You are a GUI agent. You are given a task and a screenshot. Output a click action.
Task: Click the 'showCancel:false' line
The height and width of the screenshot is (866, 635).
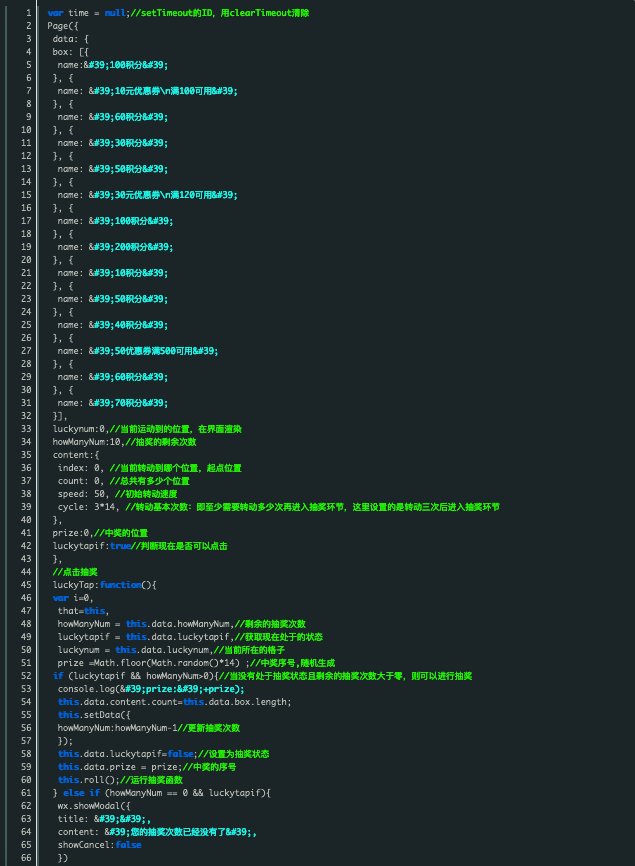tap(99, 844)
